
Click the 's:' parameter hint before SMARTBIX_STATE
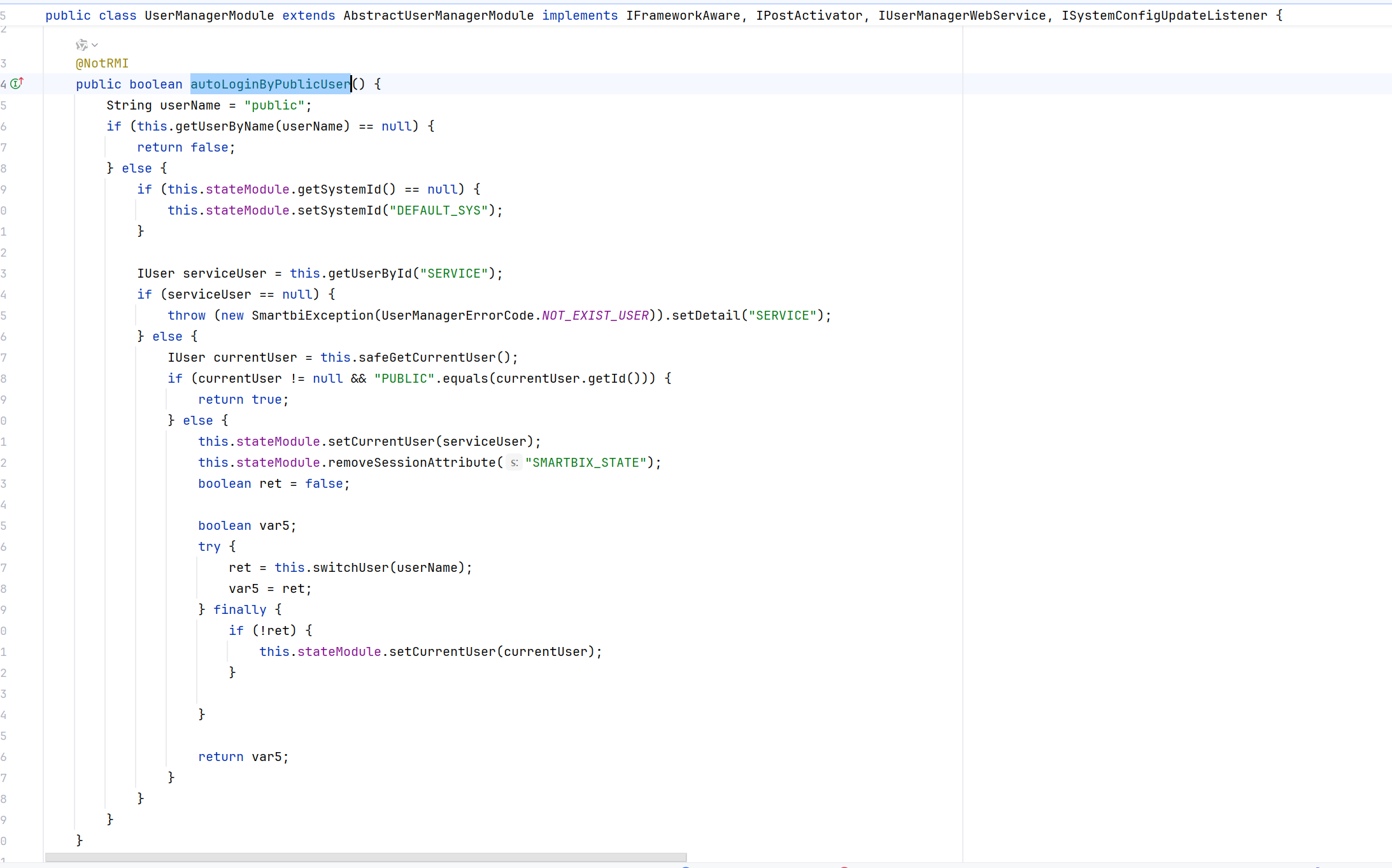514,463
